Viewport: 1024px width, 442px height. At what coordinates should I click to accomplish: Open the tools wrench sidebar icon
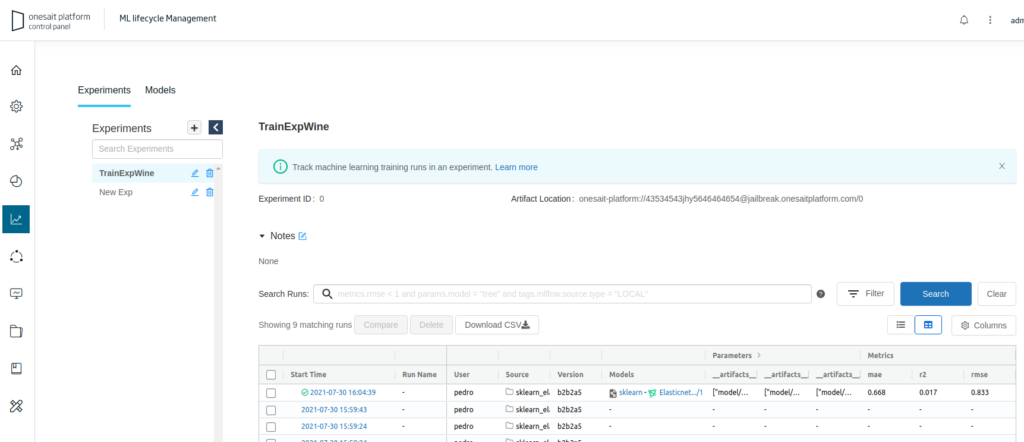[16, 406]
